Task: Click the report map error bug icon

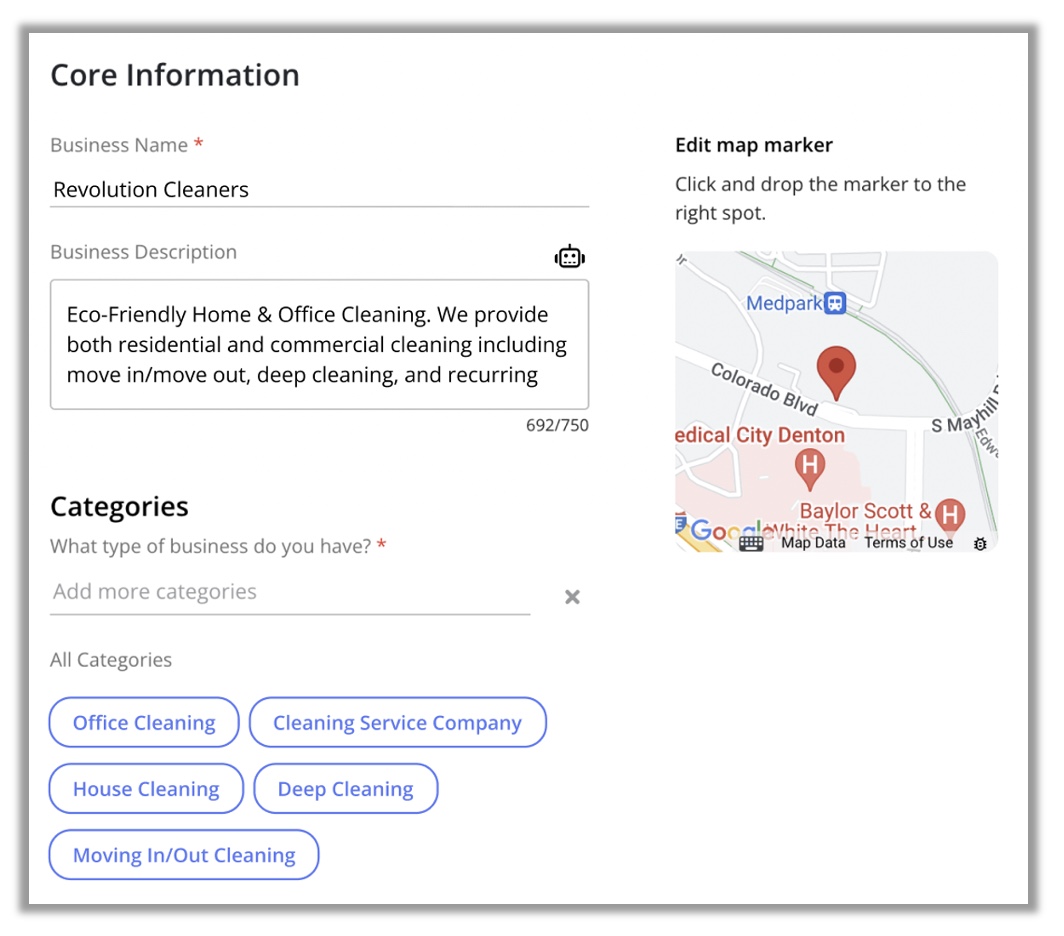Action: 980,543
